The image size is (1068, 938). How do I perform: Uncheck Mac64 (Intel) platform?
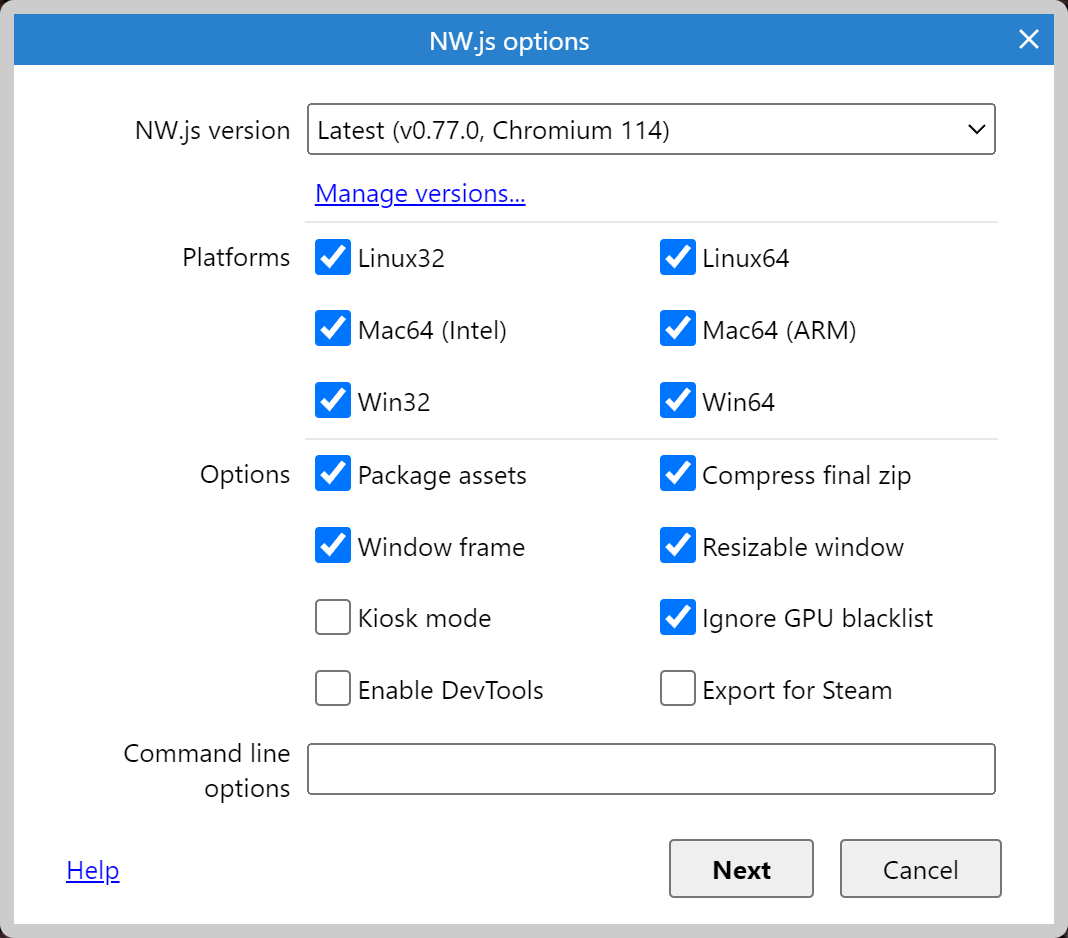pyautogui.click(x=332, y=329)
